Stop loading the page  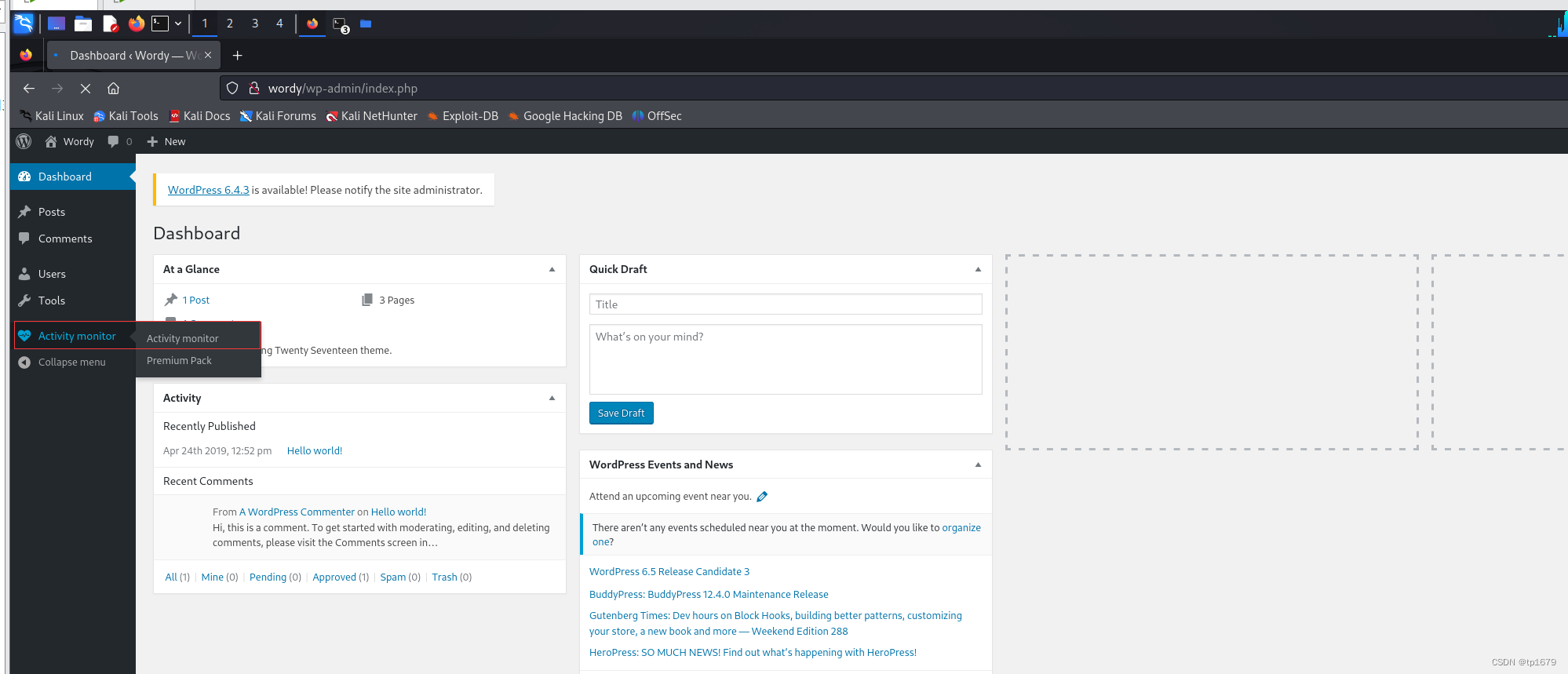coord(86,89)
